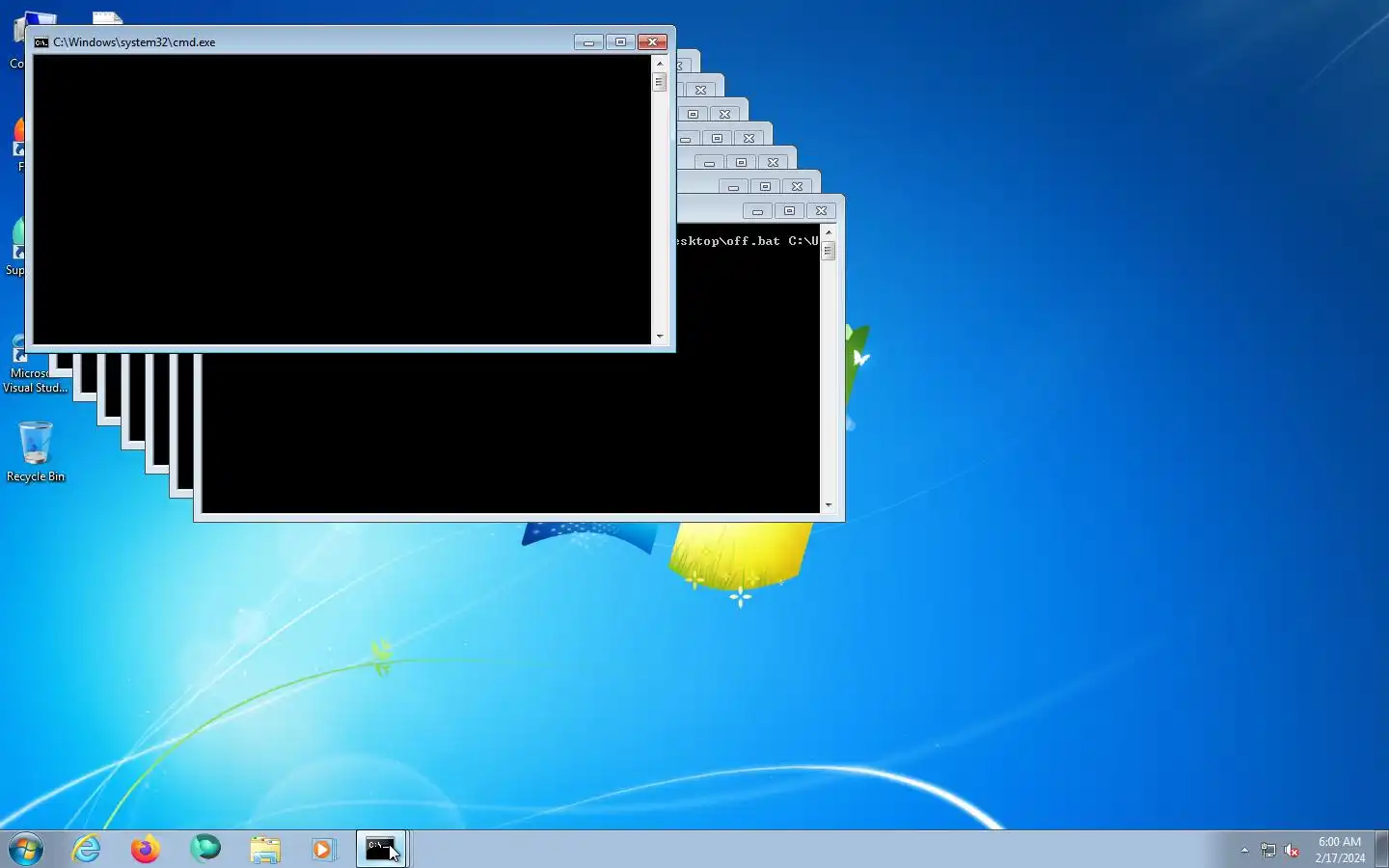Click the off.bat window's scroll-down arrow
The height and width of the screenshot is (868, 1389).
coord(829,505)
